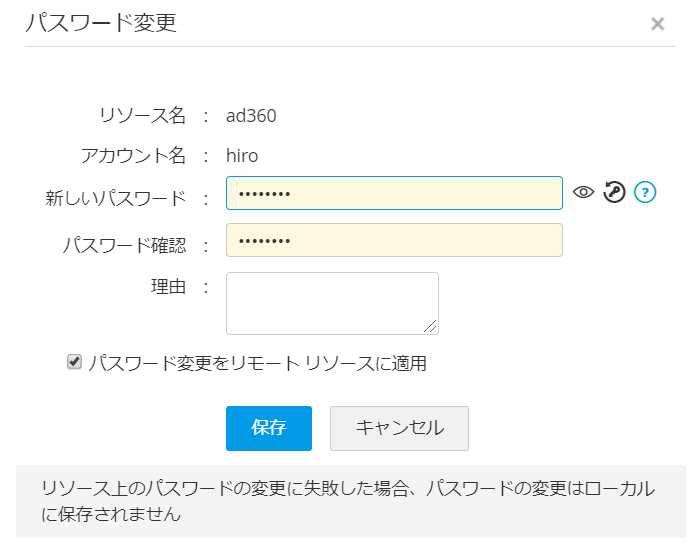Click into the パスワード確認 field
The image size is (699, 542).
tap(394, 240)
